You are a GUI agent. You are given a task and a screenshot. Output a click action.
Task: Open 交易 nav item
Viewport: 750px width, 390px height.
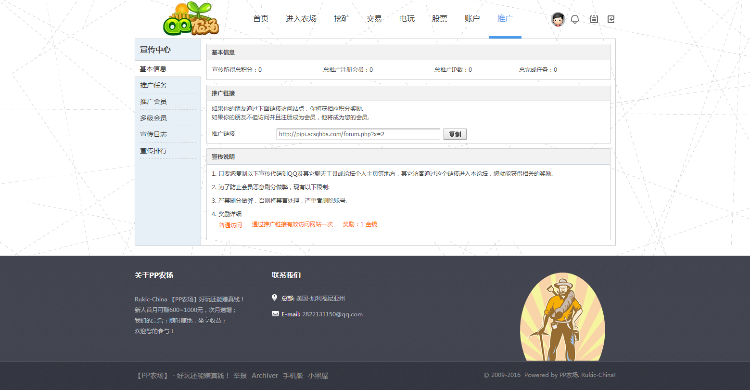[374, 19]
